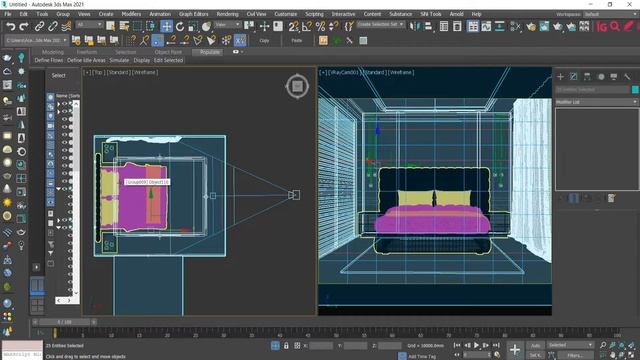The width and height of the screenshot is (640, 360).
Task: Open the Curve Editor icon
Action: click(486, 27)
